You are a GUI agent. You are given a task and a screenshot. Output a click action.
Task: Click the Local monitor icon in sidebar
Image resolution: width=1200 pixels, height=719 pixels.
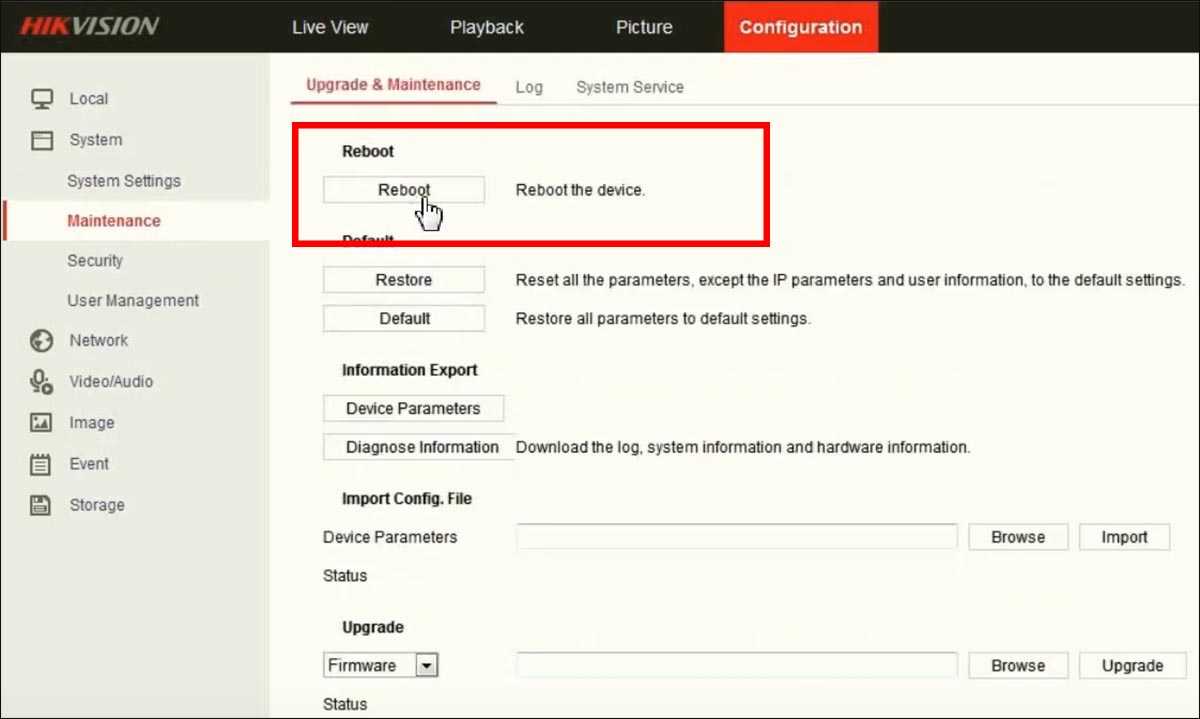(42, 99)
